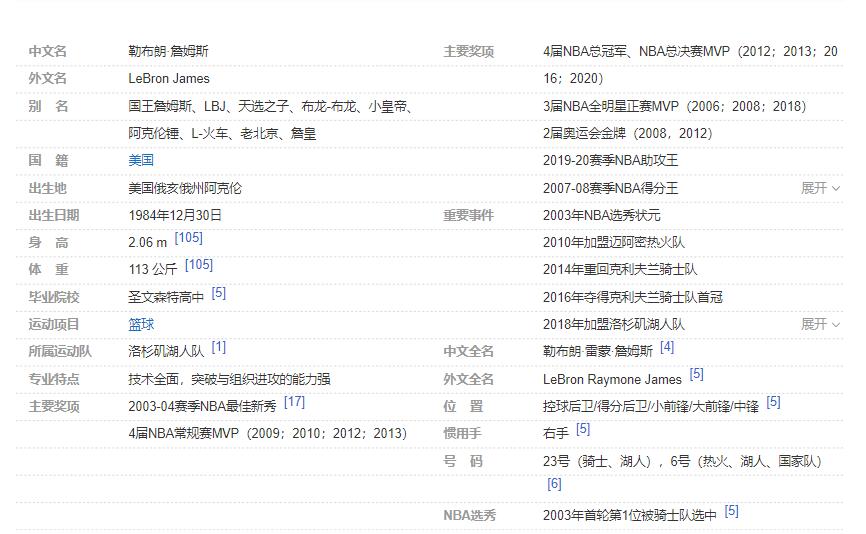Open reference [17] beside NBA最佳新秀
The height and width of the screenshot is (534, 866).
[x=294, y=401]
